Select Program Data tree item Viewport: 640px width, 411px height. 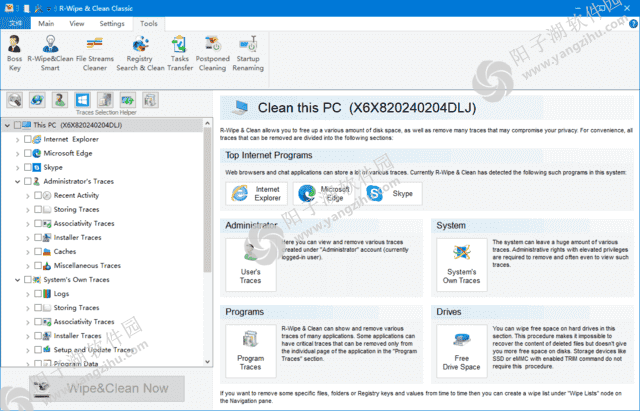pyautogui.click(x=76, y=363)
